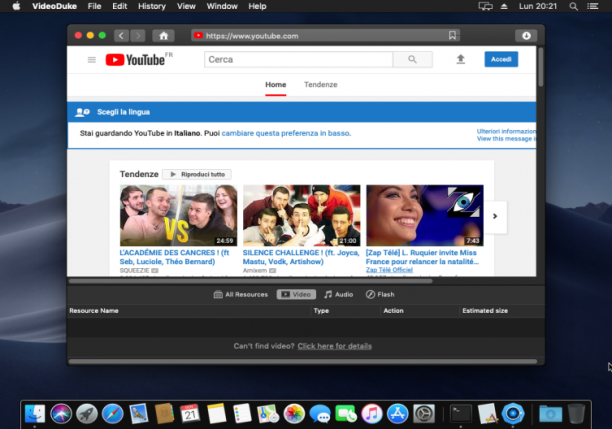Open the YouTube hamburger menu
Viewport: 612px width, 429px height.
92,60
